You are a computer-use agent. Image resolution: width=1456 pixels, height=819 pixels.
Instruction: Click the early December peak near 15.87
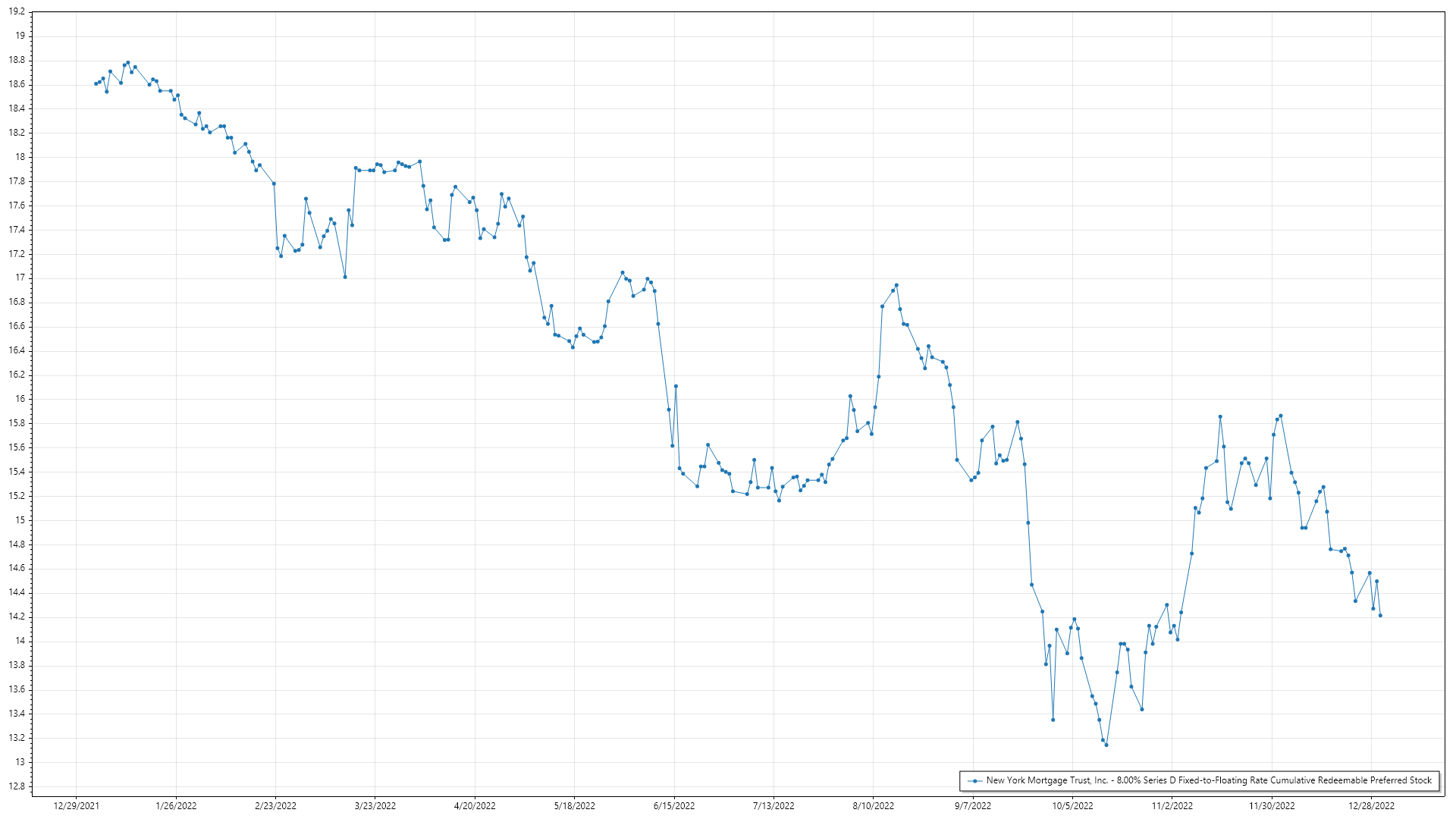pyautogui.click(x=1281, y=416)
